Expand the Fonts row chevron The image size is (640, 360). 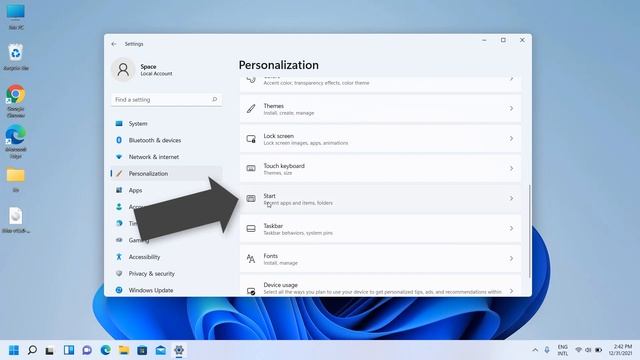511,259
